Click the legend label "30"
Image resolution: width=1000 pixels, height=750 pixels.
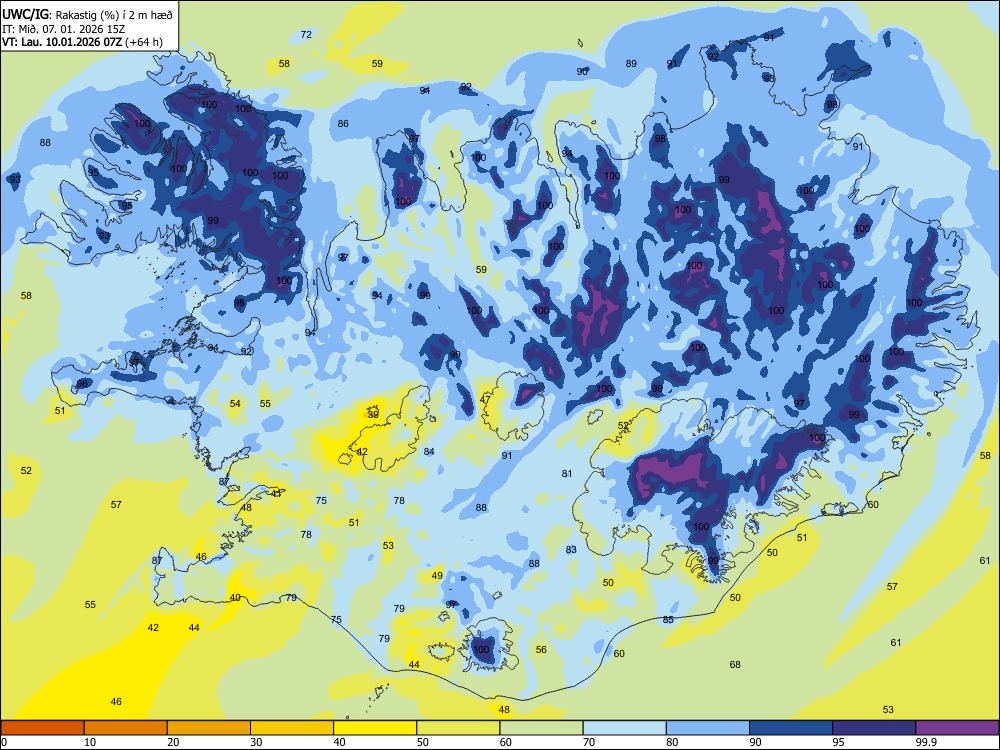point(256,742)
